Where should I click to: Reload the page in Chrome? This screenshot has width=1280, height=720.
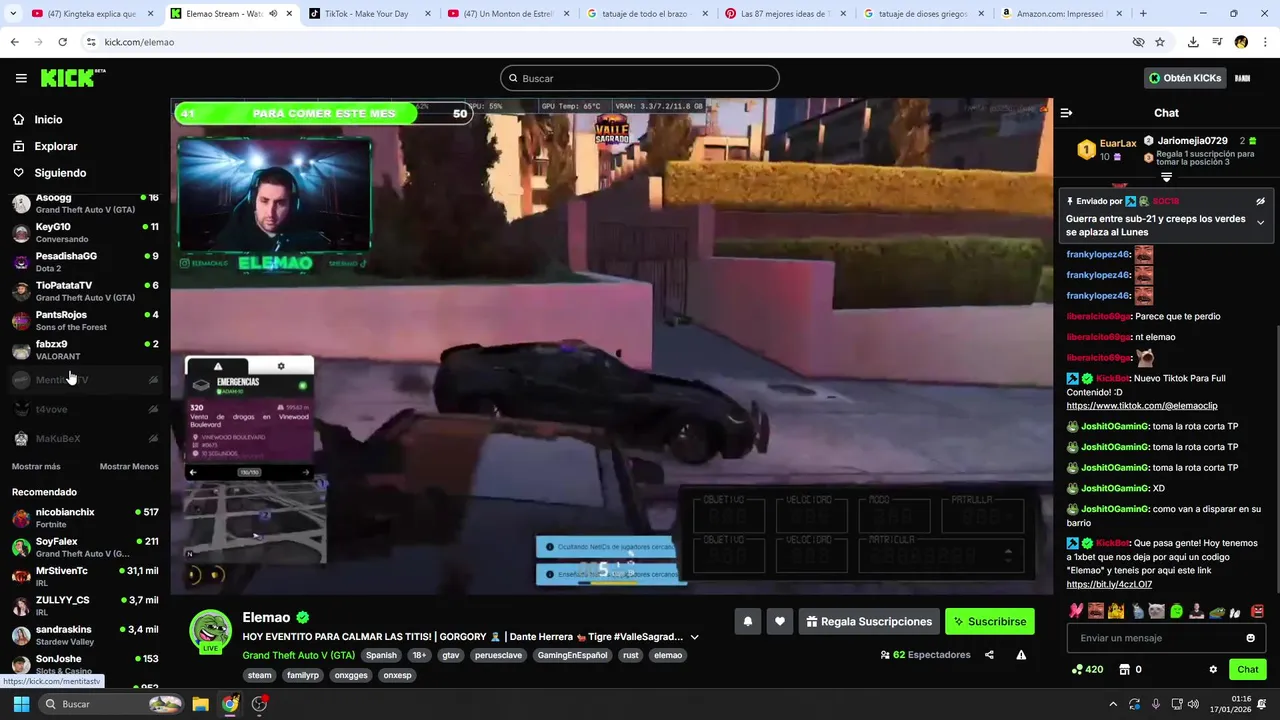click(x=62, y=42)
